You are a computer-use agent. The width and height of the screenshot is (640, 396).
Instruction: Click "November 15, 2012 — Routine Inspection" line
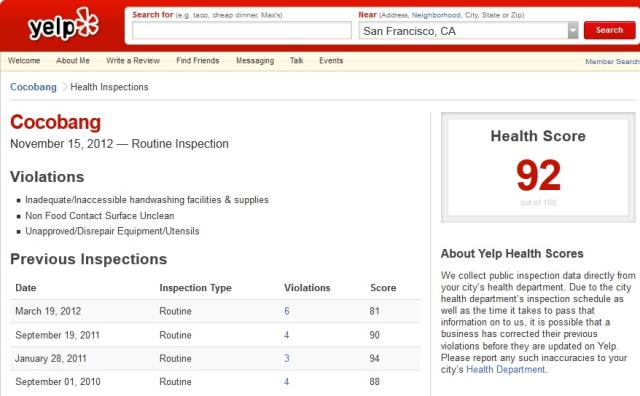point(119,144)
